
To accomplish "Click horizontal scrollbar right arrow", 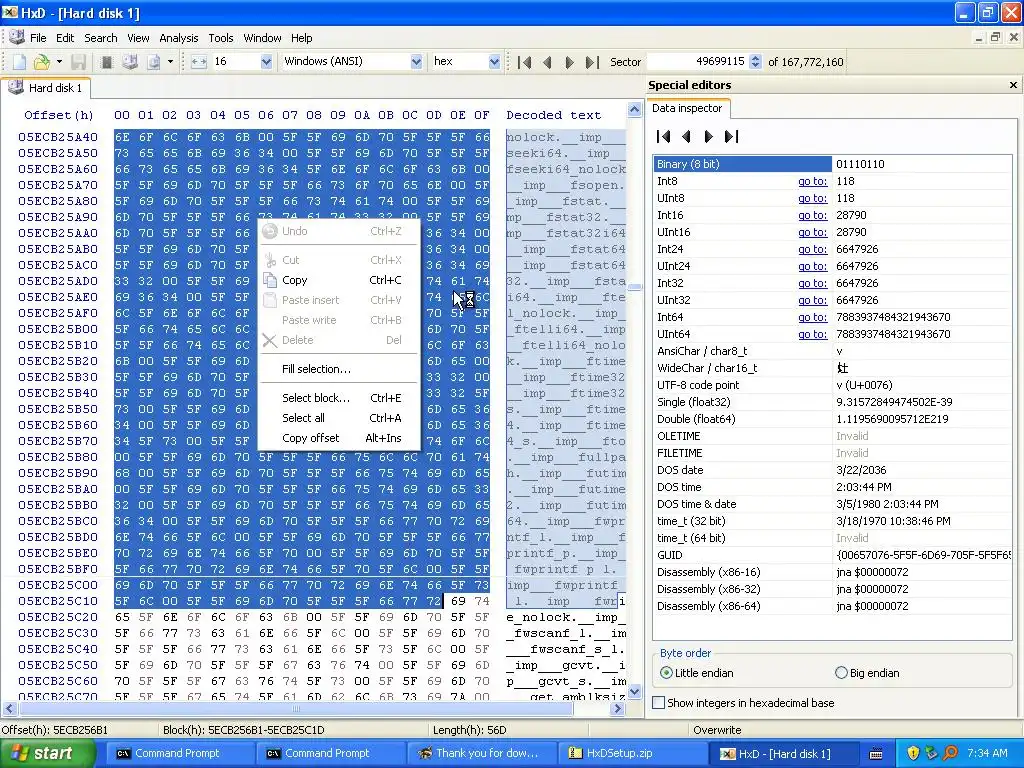I will (618, 709).
